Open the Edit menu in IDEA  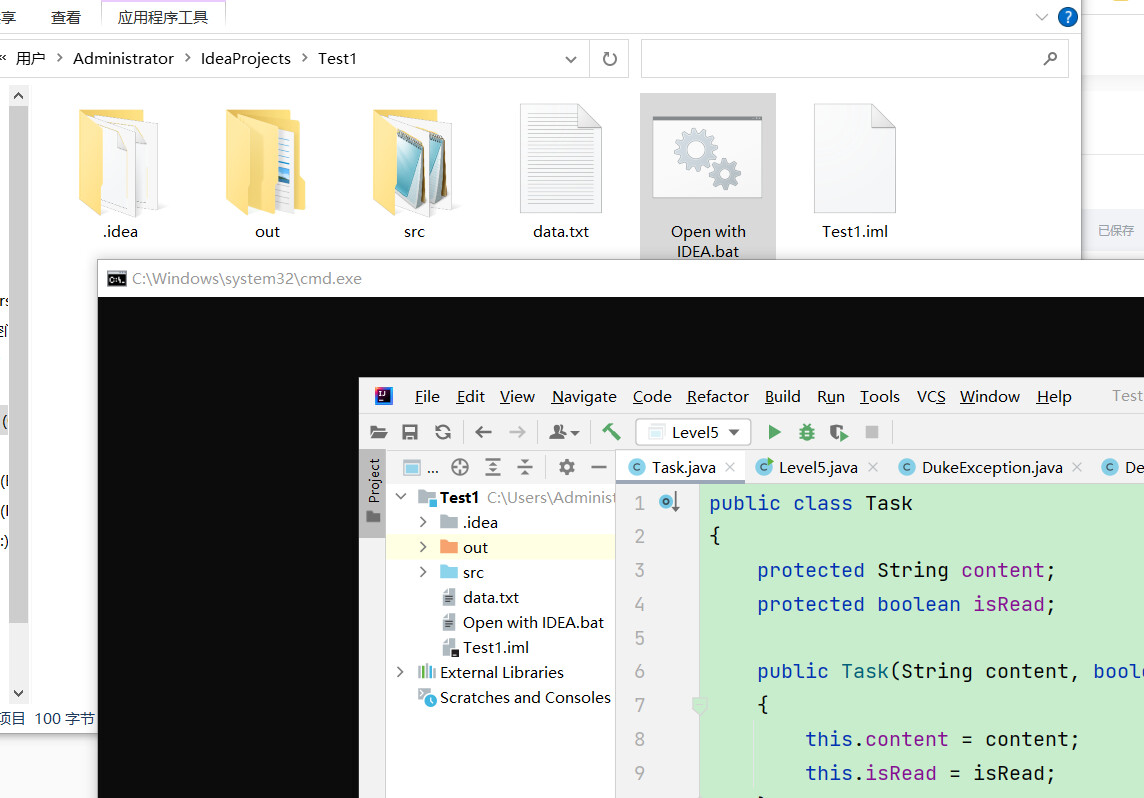[471, 396]
